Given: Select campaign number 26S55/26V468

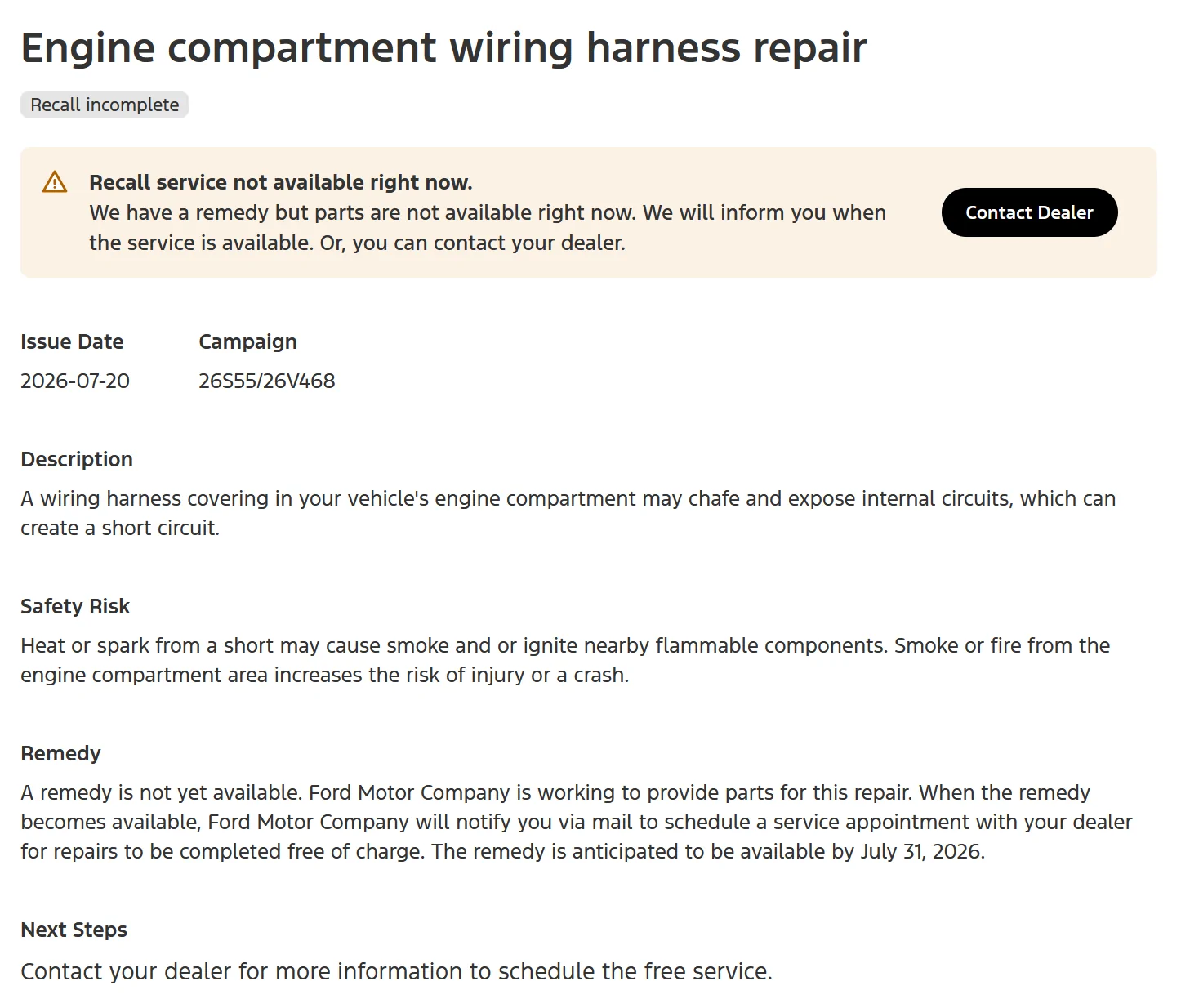Looking at the screenshot, I should click(x=267, y=381).
